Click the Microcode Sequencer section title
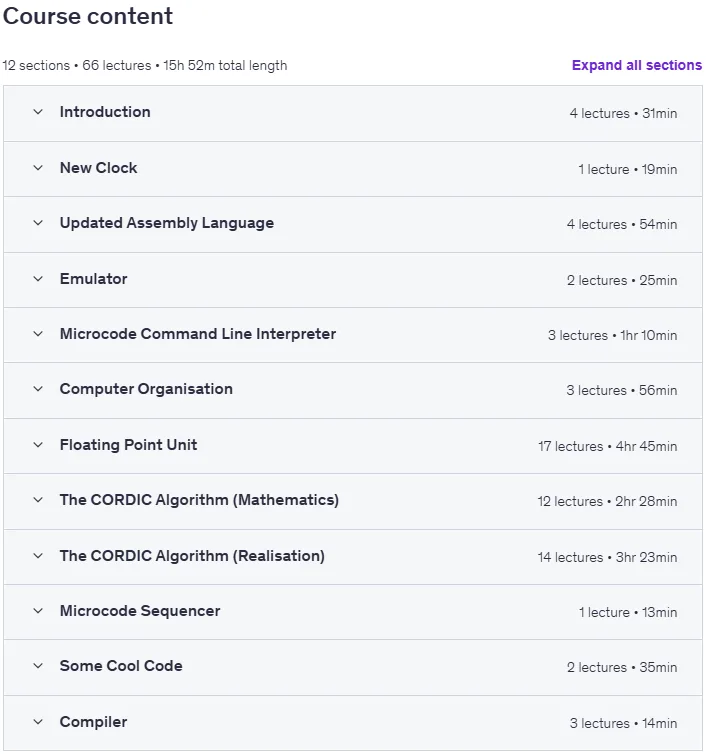The width and height of the screenshot is (706, 754). point(140,611)
